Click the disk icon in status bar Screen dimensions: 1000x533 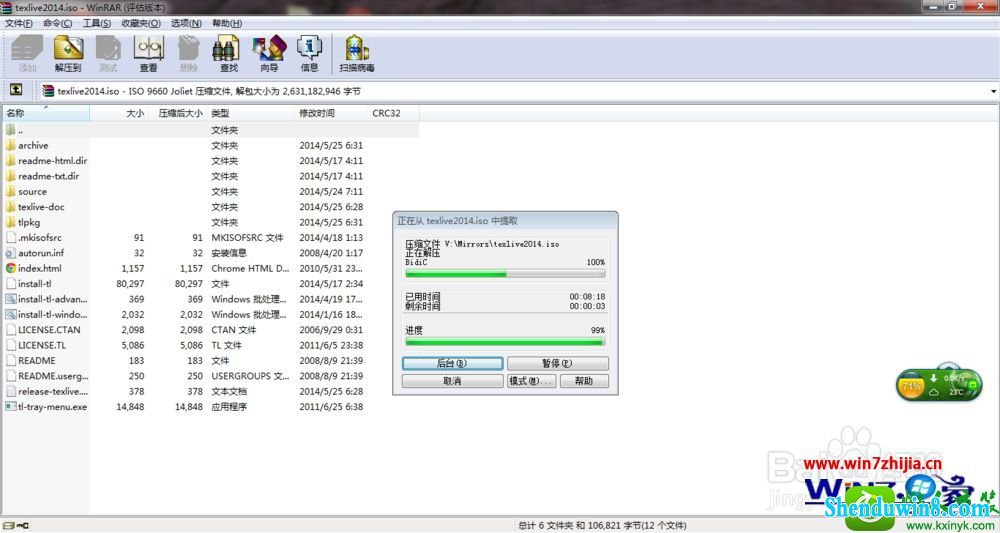pyautogui.click(x=9, y=525)
